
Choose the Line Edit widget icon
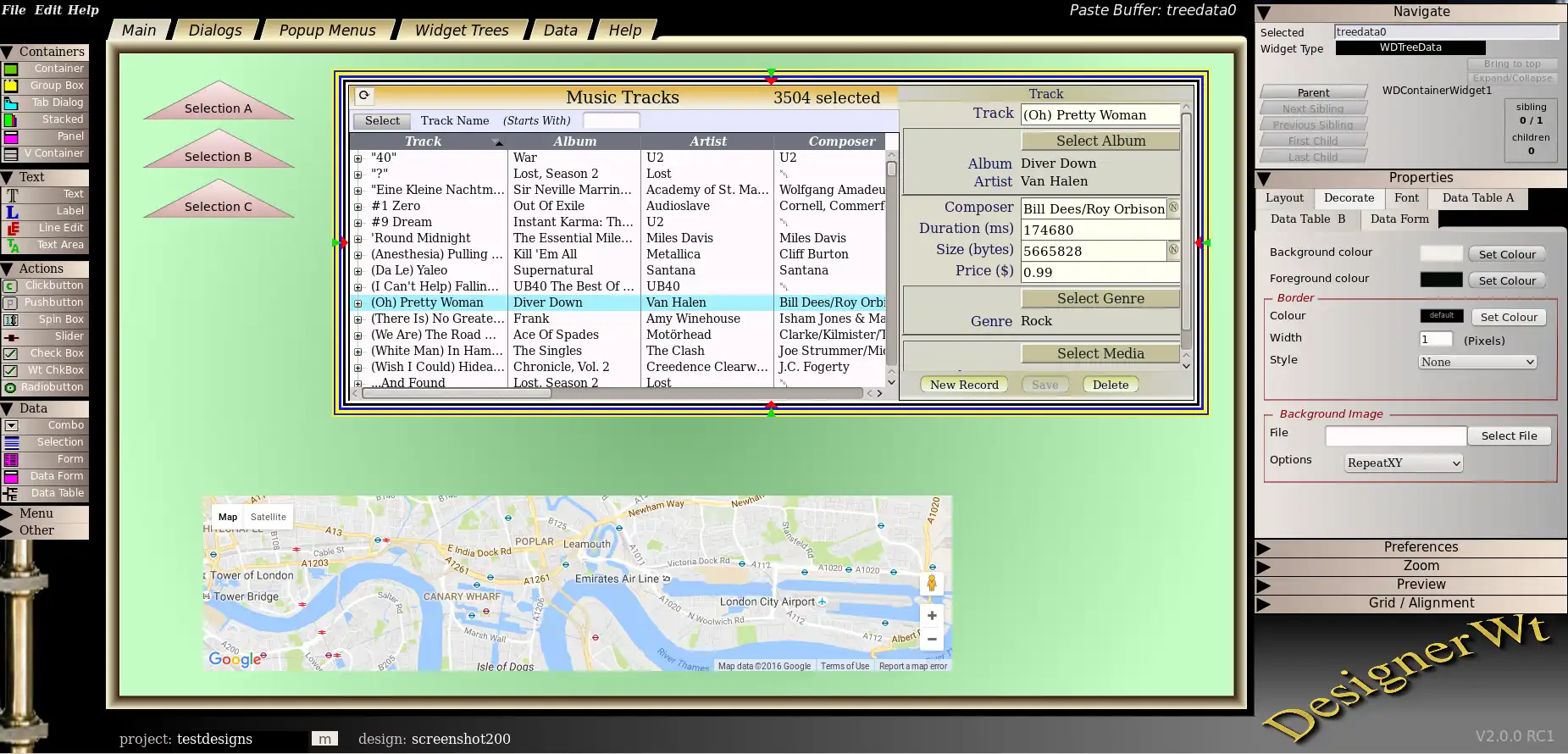point(12,228)
